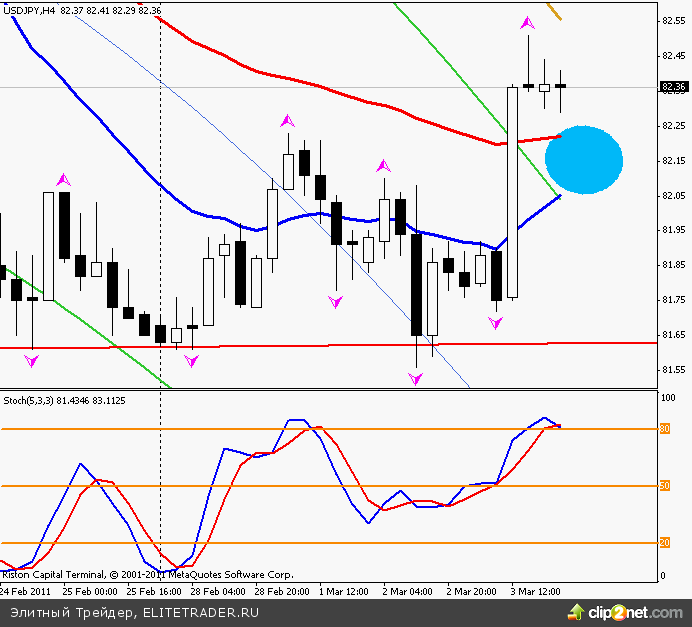This screenshot has height=627, width=692.
Task: Click the 82.55 price level on the price axis
Action: pos(673,20)
